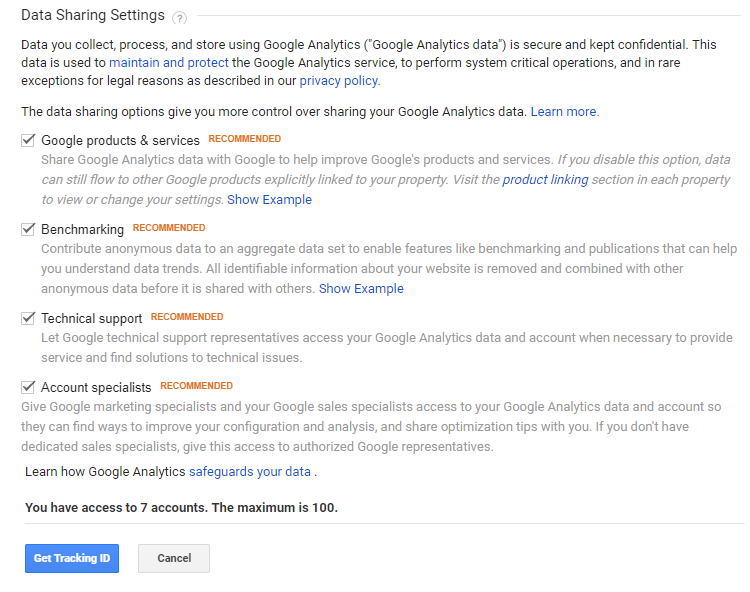Follow the product linking link
750x592 pixels.
click(x=545, y=180)
